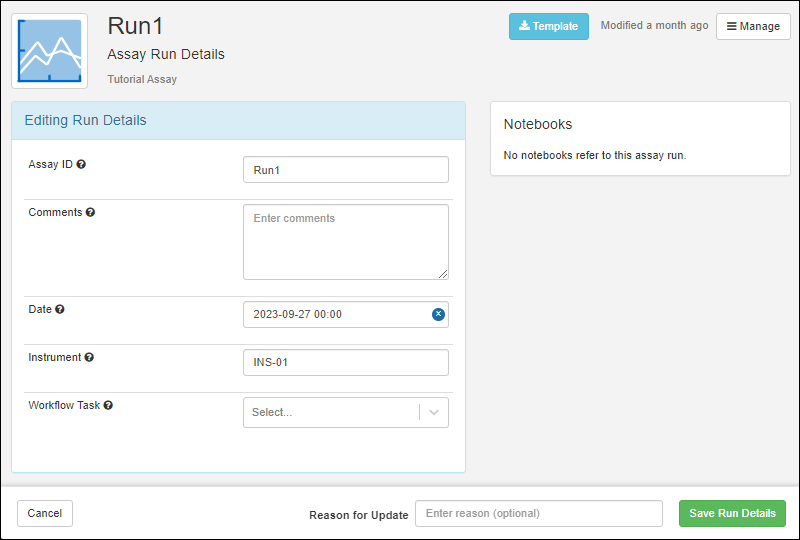Click the assay run chart icon
Image resolution: width=800 pixels, height=540 pixels.
click(49, 50)
